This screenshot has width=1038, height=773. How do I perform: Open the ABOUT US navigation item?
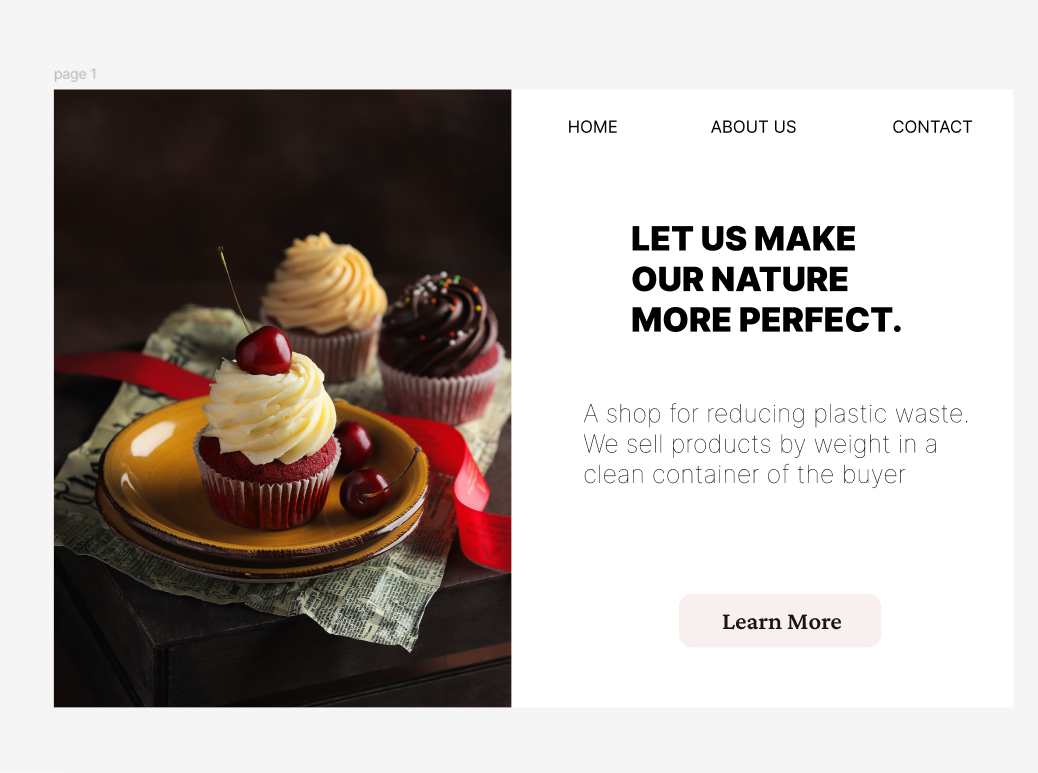pyautogui.click(x=753, y=127)
